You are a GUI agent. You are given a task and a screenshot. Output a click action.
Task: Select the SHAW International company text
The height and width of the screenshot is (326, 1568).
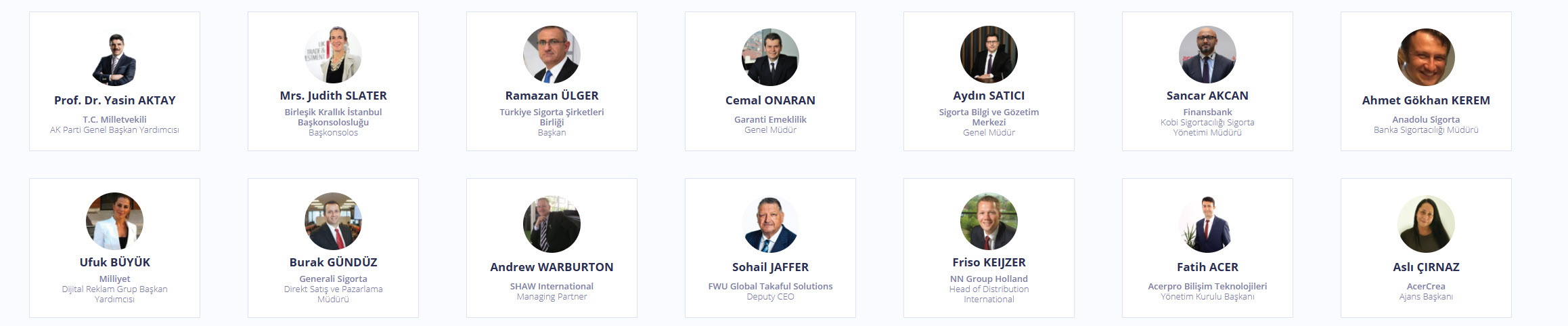(552, 286)
